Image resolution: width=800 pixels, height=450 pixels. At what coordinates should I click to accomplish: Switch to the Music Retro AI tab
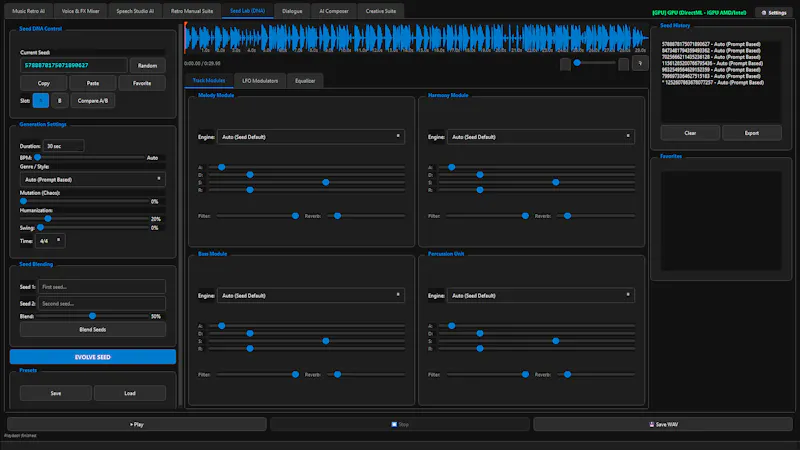click(x=29, y=11)
